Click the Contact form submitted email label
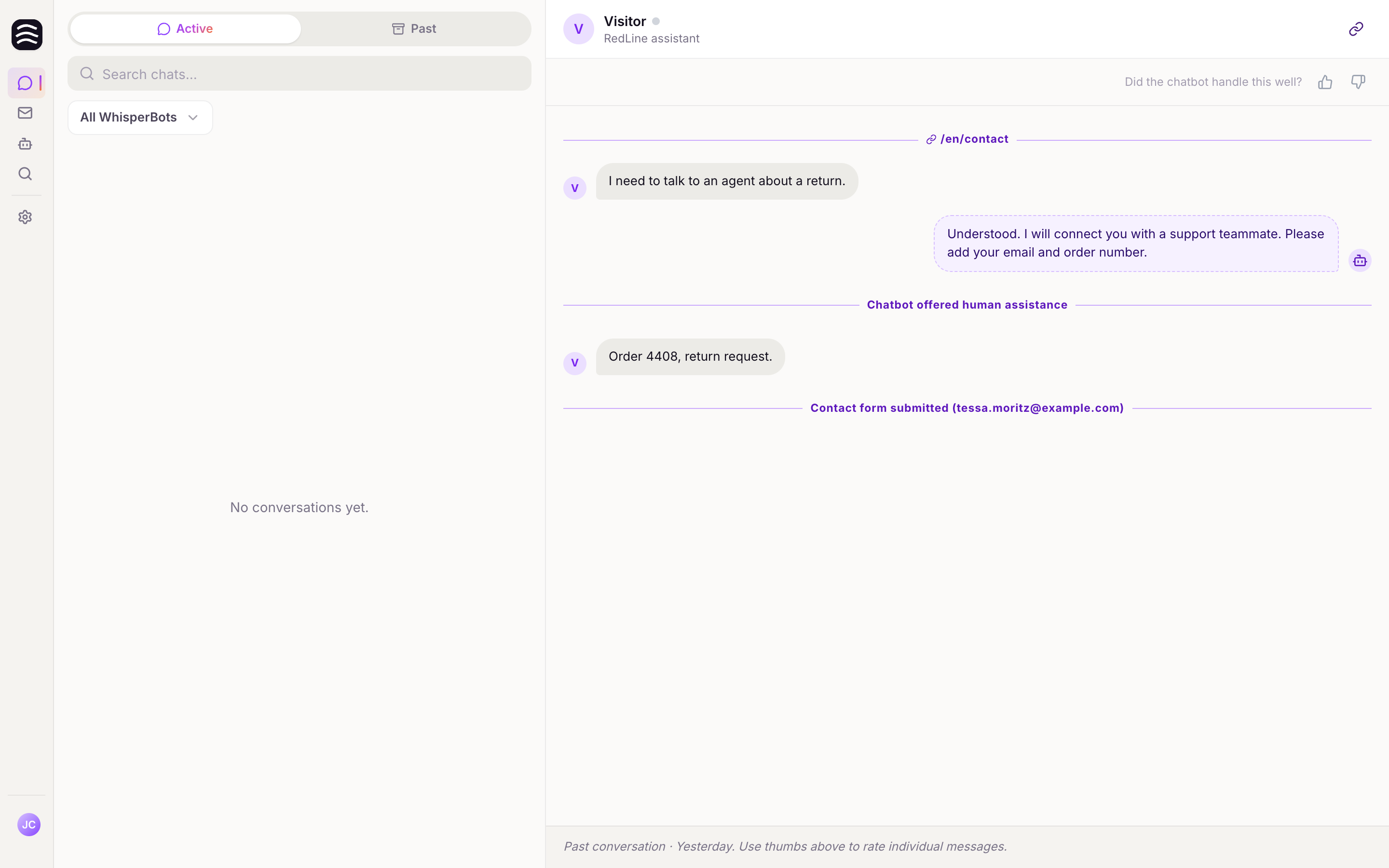Viewport: 1389px width, 868px height. [x=967, y=408]
